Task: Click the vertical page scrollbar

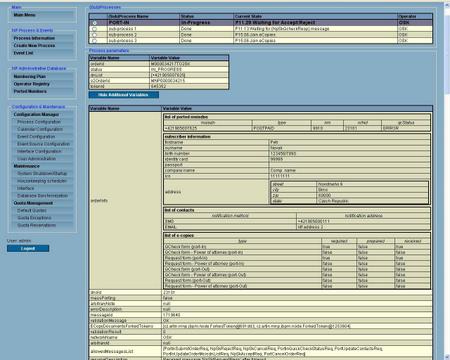Action: [x=447, y=180]
